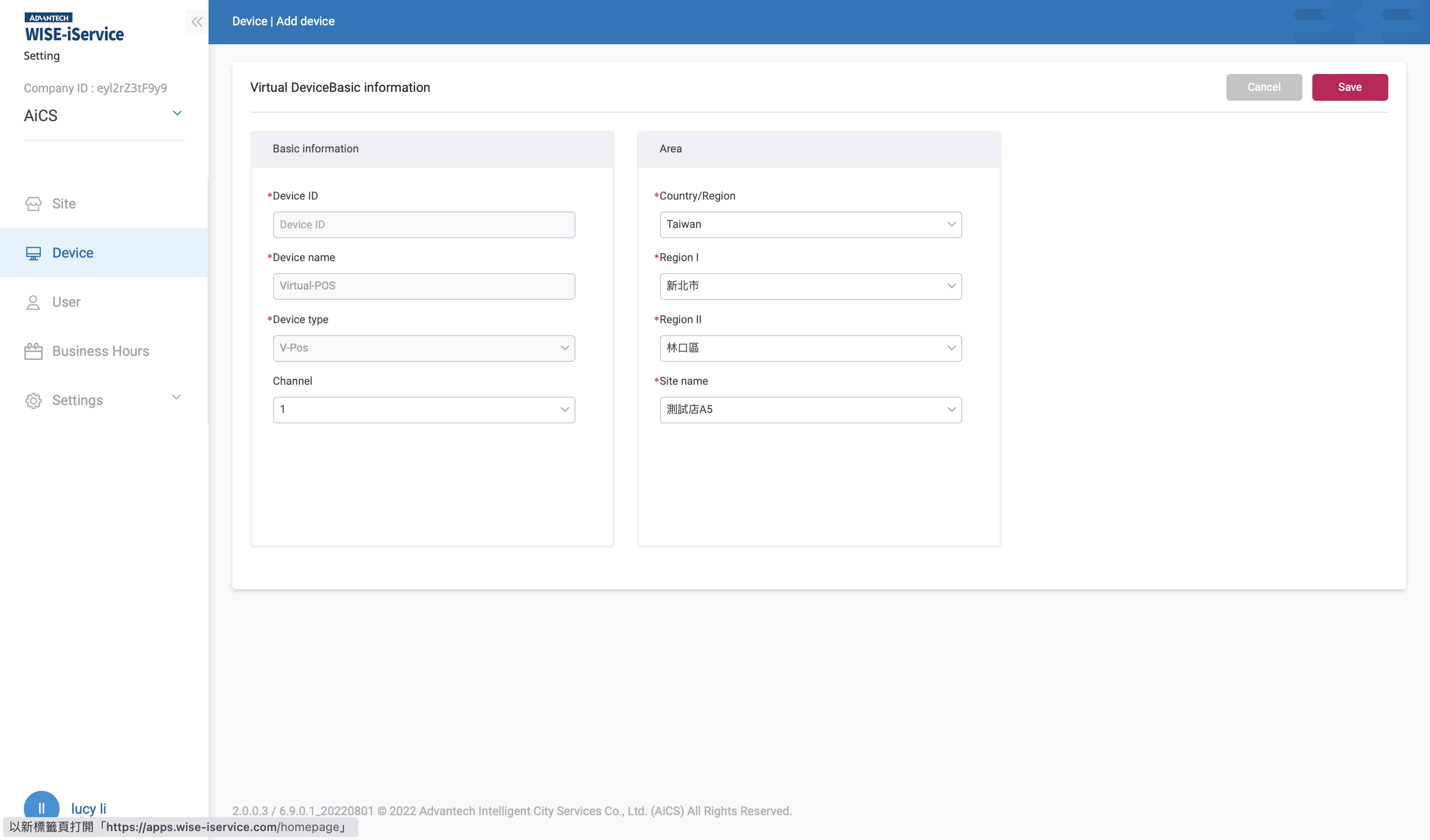The height and width of the screenshot is (840, 1430).
Task: Click the Device name field showing Virtual-POS
Action: point(424,286)
